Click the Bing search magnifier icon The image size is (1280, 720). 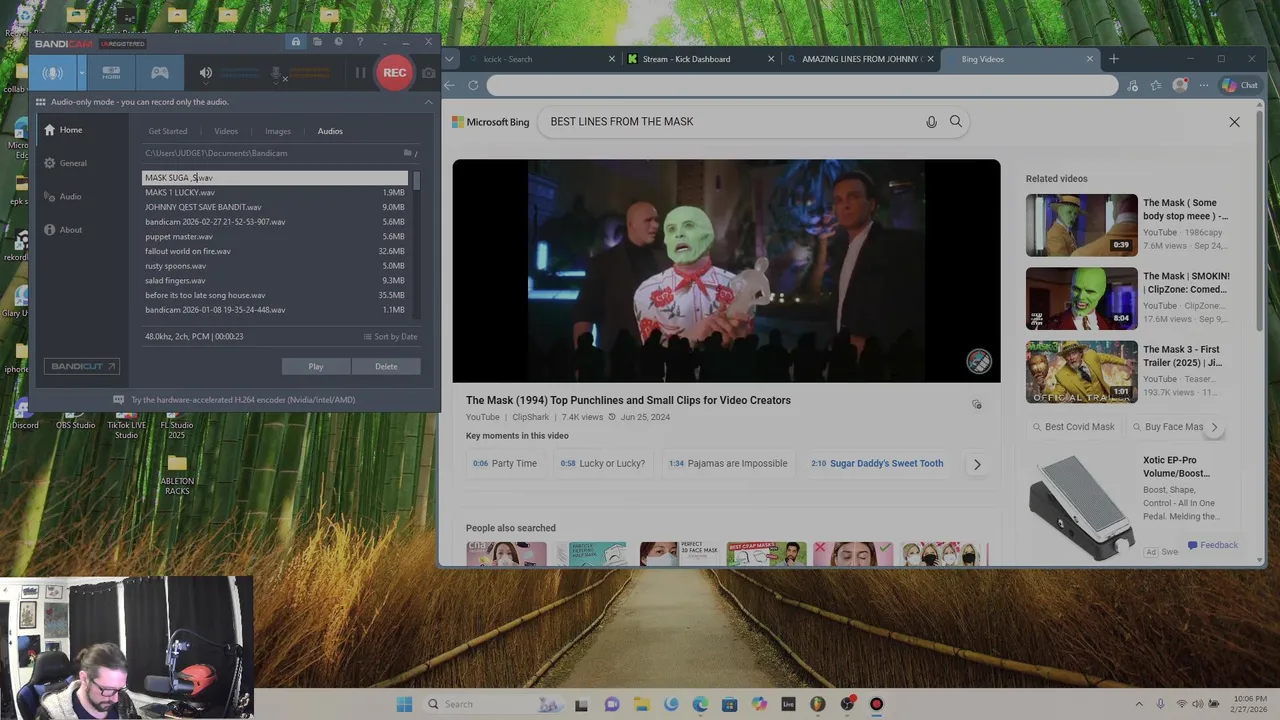click(956, 122)
